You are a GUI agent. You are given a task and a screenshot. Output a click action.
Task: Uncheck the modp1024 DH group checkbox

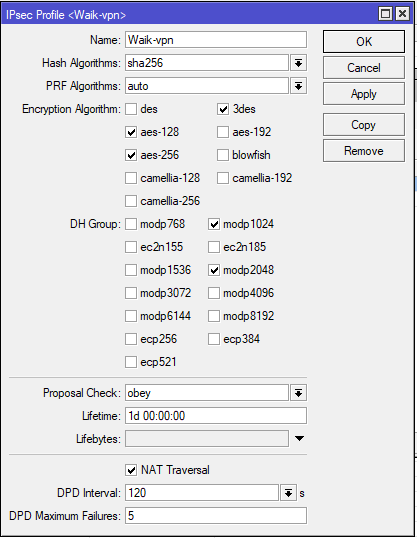(214, 224)
